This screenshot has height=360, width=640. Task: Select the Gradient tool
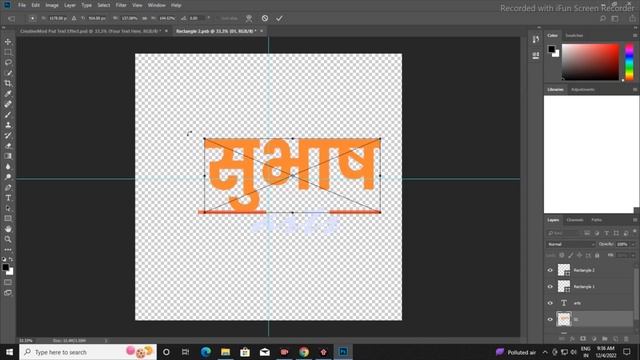click(x=8, y=156)
